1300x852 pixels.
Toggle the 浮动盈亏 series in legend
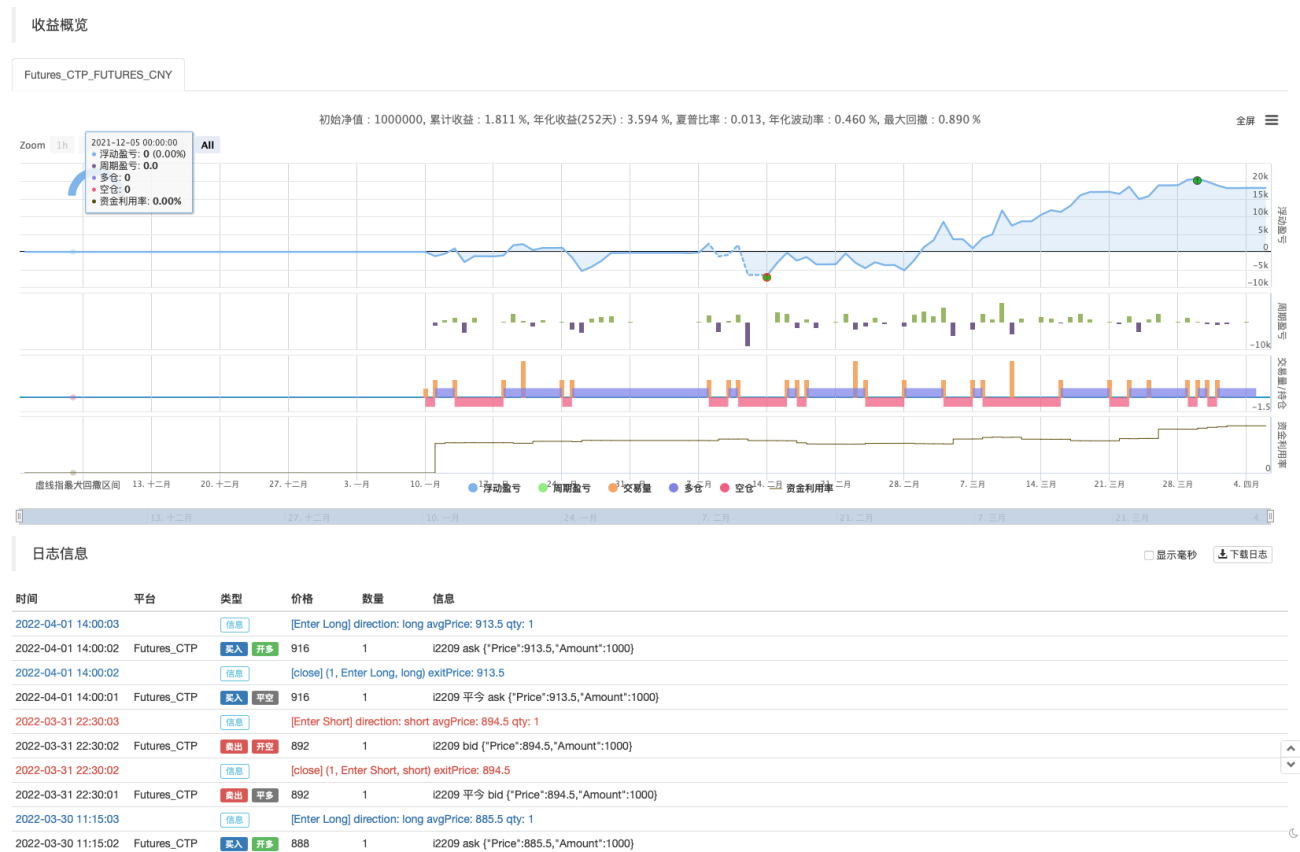point(496,488)
